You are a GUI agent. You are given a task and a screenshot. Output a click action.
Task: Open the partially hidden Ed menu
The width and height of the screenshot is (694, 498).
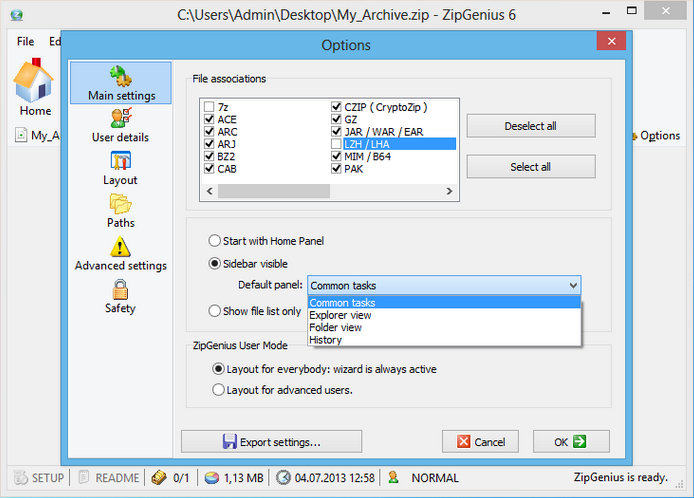(54, 41)
